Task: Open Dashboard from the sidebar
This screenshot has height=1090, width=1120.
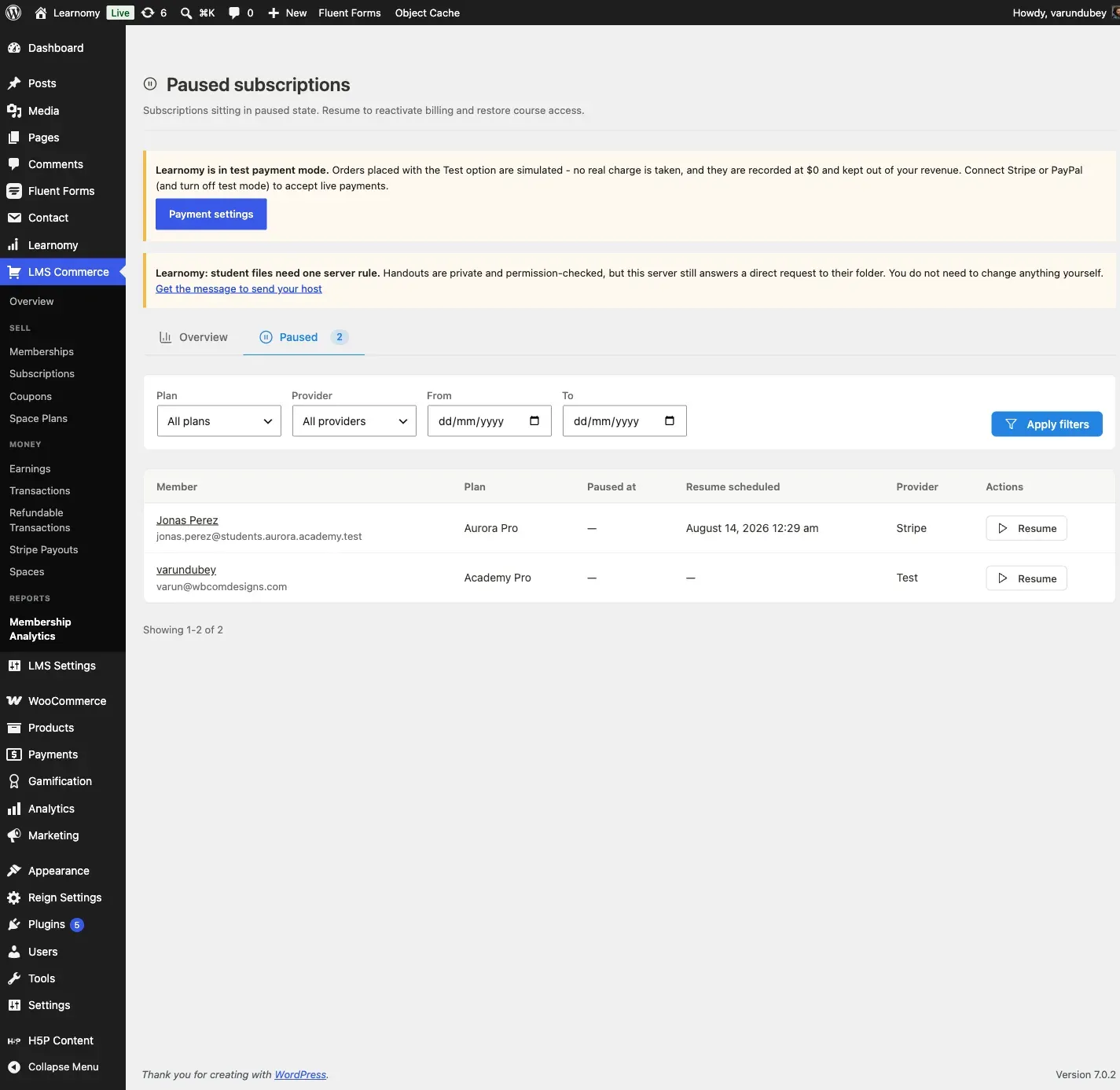Action: [x=63, y=48]
